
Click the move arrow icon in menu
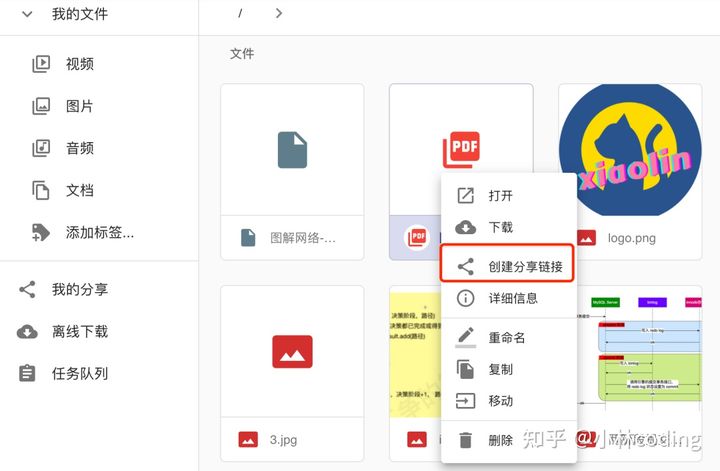click(x=465, y=401)
